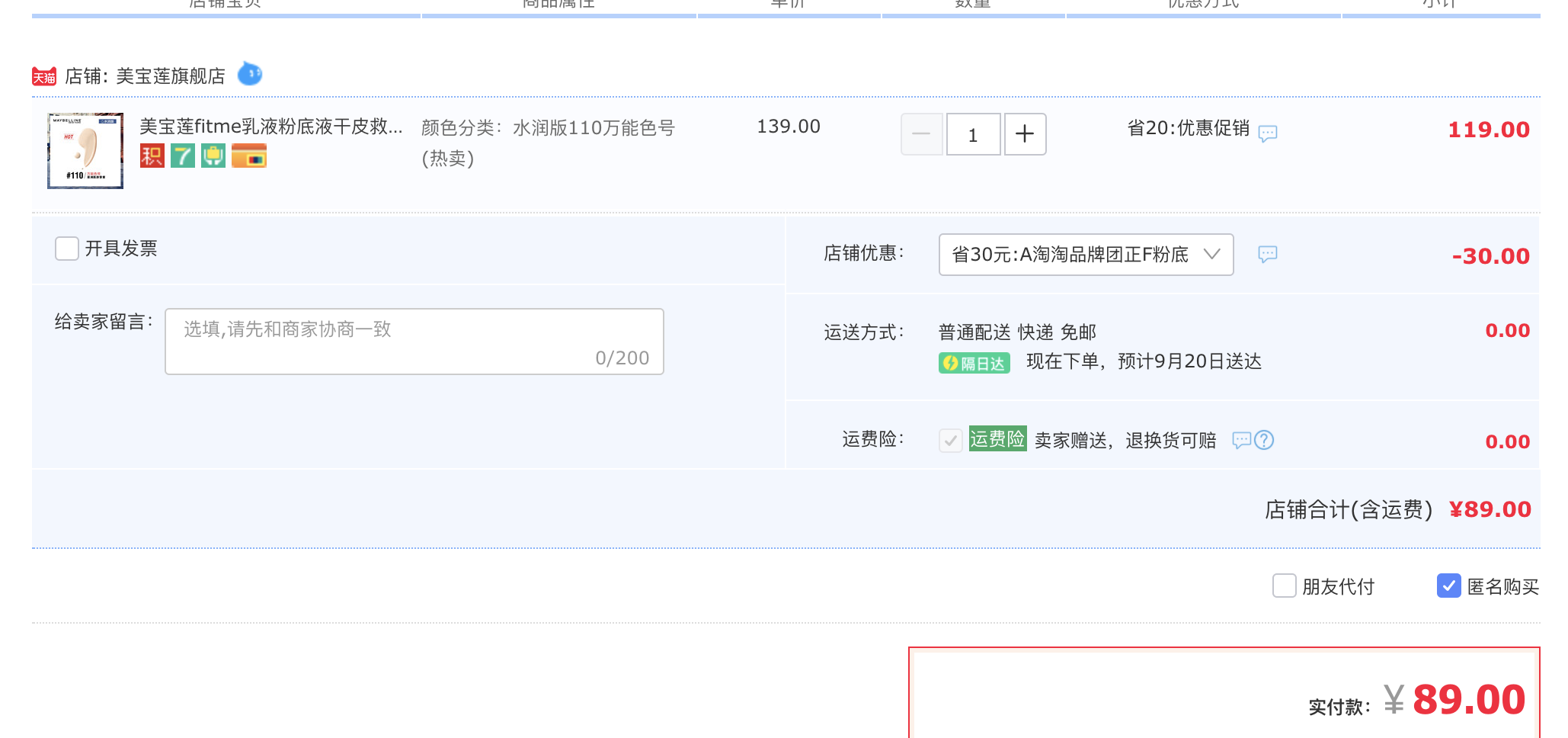The height and width of the screenshot is (738, 1568).
Task: Click the unit price 139.00
Action: (x=789, y=127)
